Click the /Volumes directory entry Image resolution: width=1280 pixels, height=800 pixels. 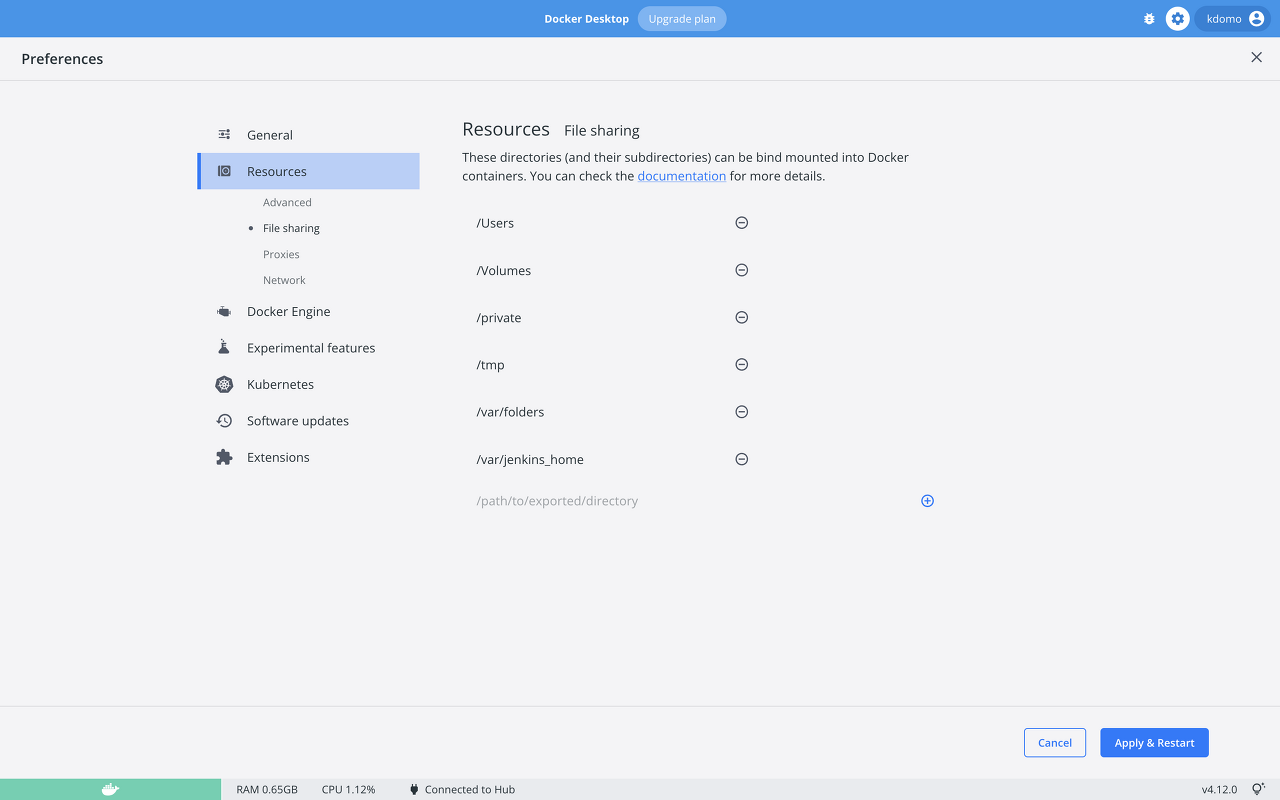pyautogui.click(x=504, y=270)
